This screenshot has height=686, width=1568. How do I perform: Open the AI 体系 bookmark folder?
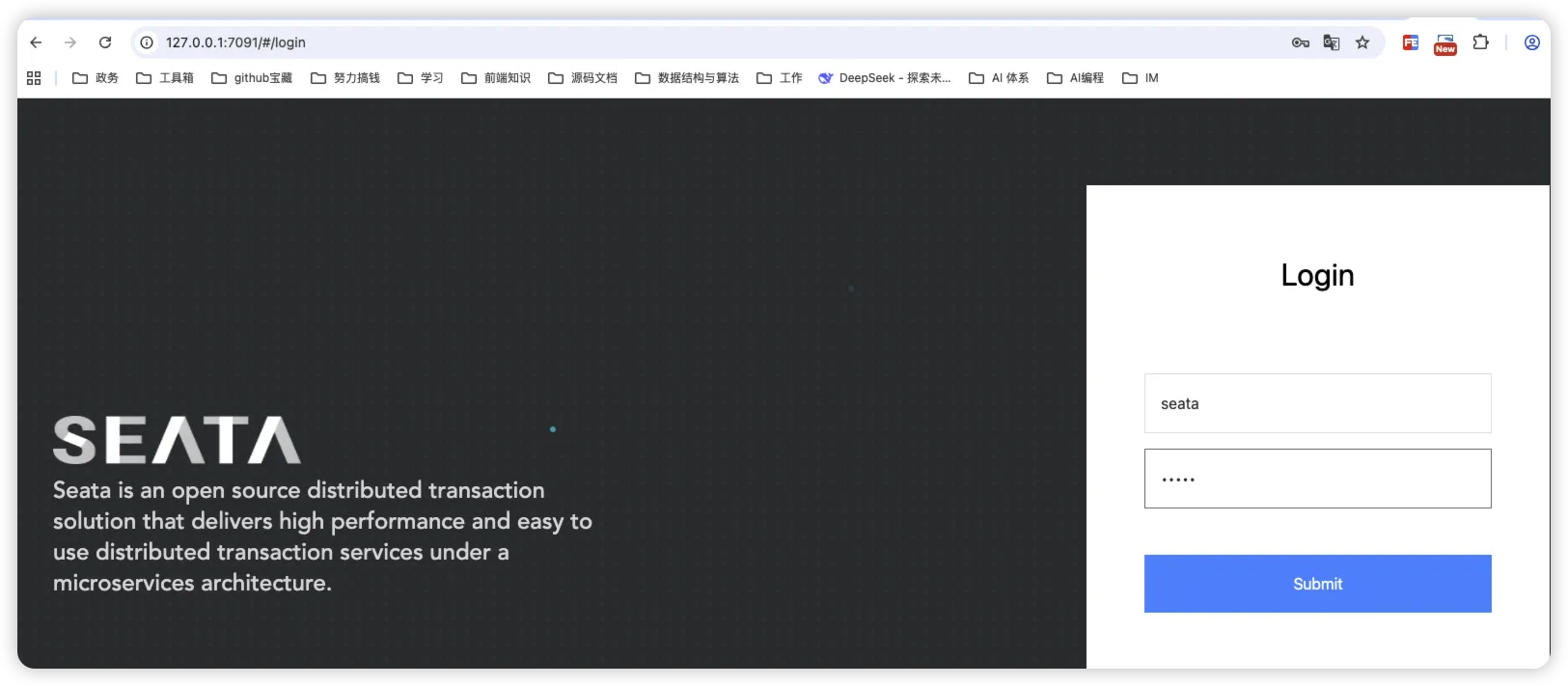pos(999,78)
